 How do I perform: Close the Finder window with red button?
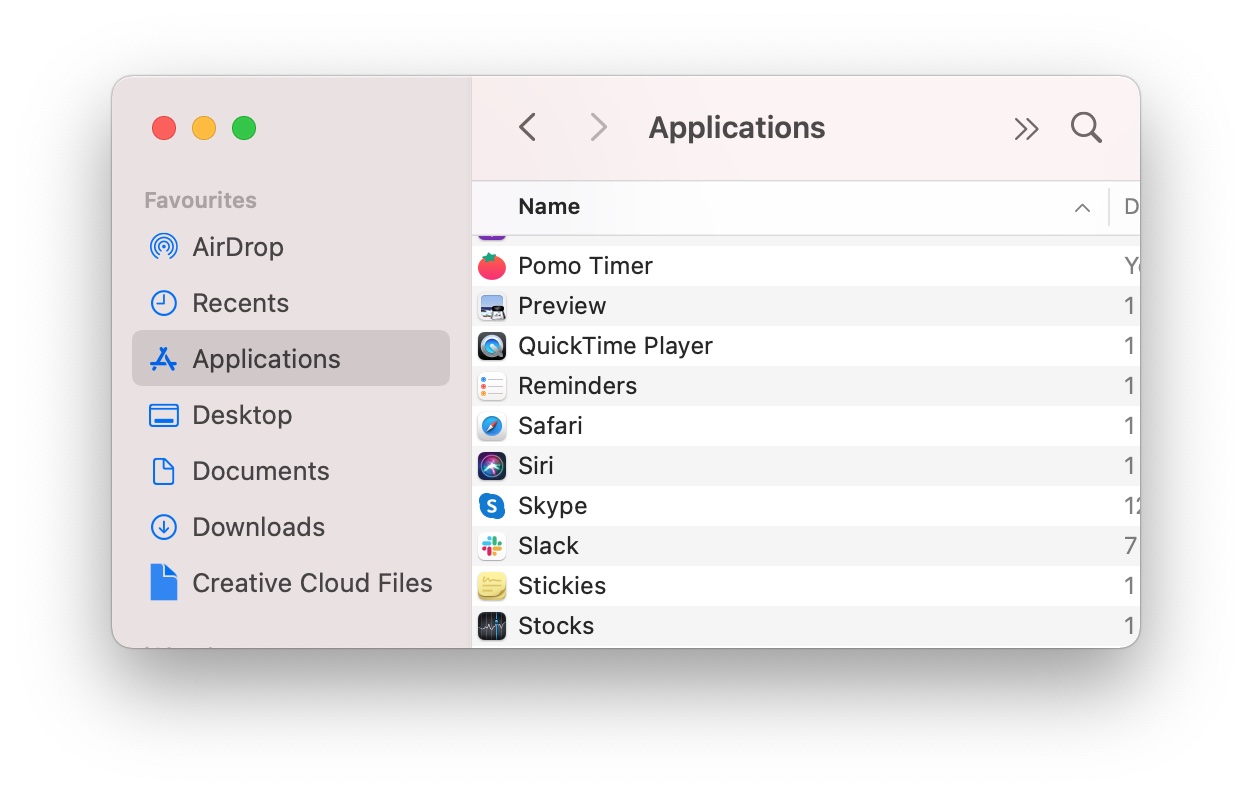click(164, 128)
